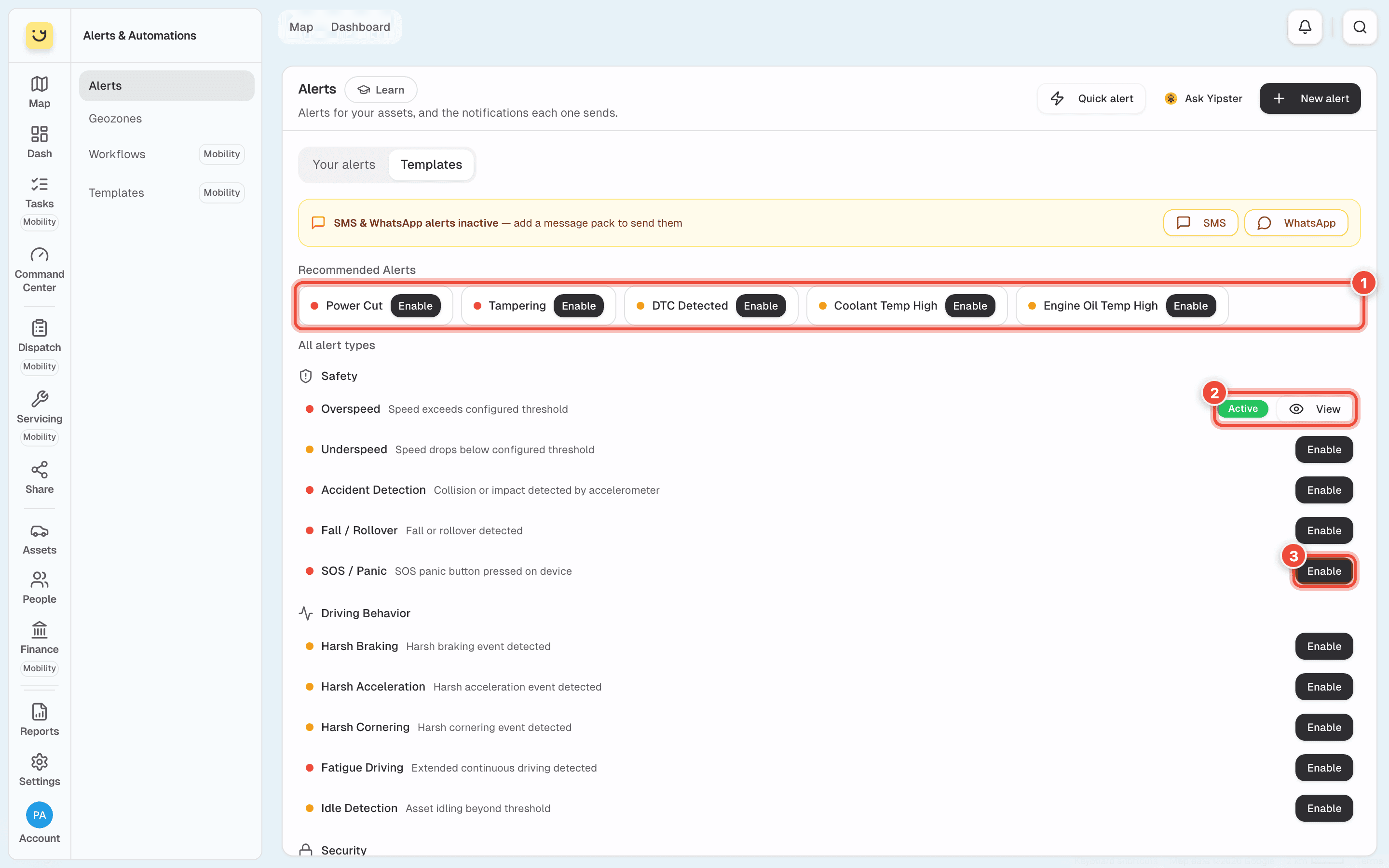Enable the Fatigue Driving alert
The width and height of the screenshot is (1389, 868).
(x=1323, y=768)
